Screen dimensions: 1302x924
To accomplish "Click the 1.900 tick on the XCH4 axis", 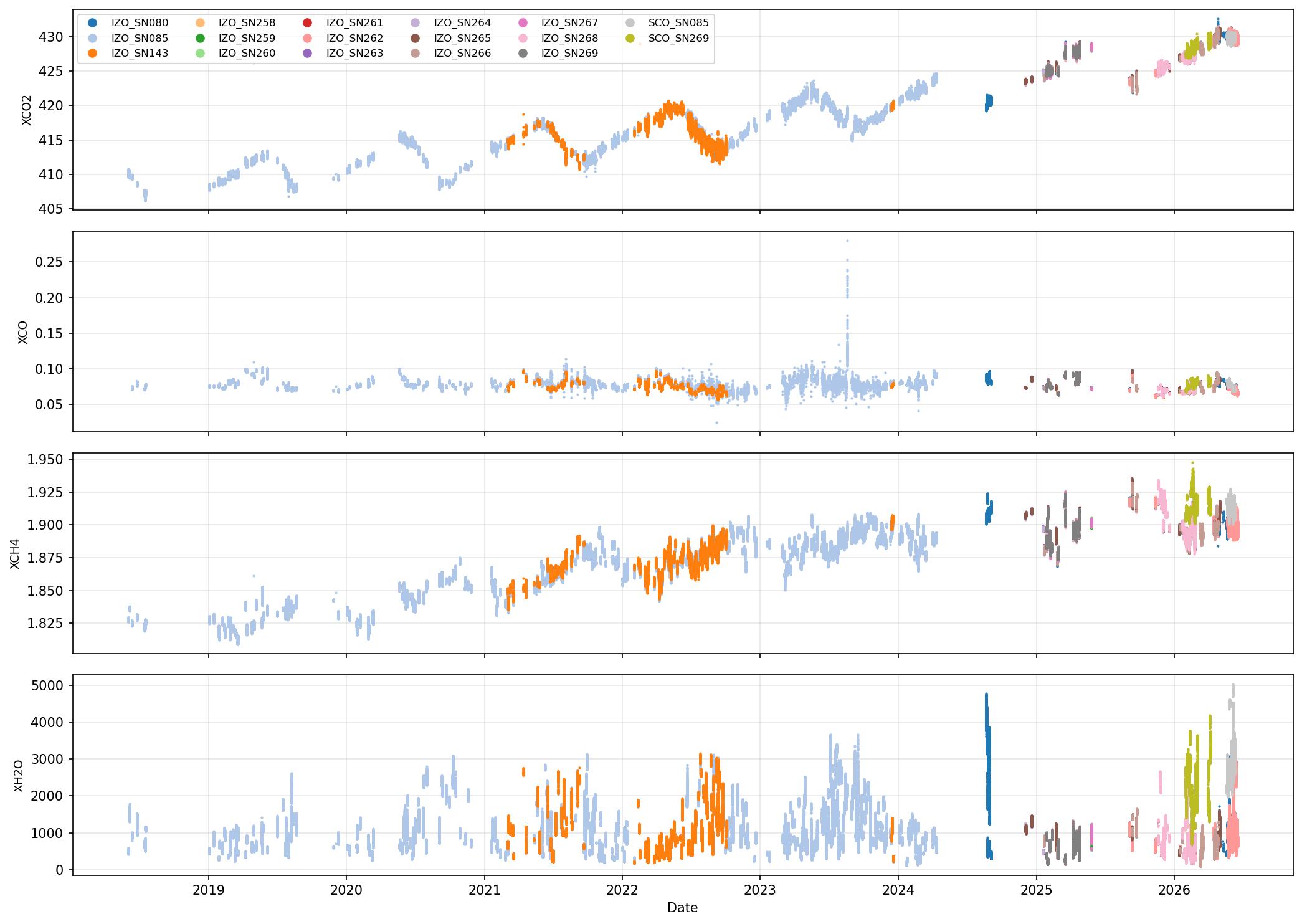I will pyautogui.click(x=44, y=525).
